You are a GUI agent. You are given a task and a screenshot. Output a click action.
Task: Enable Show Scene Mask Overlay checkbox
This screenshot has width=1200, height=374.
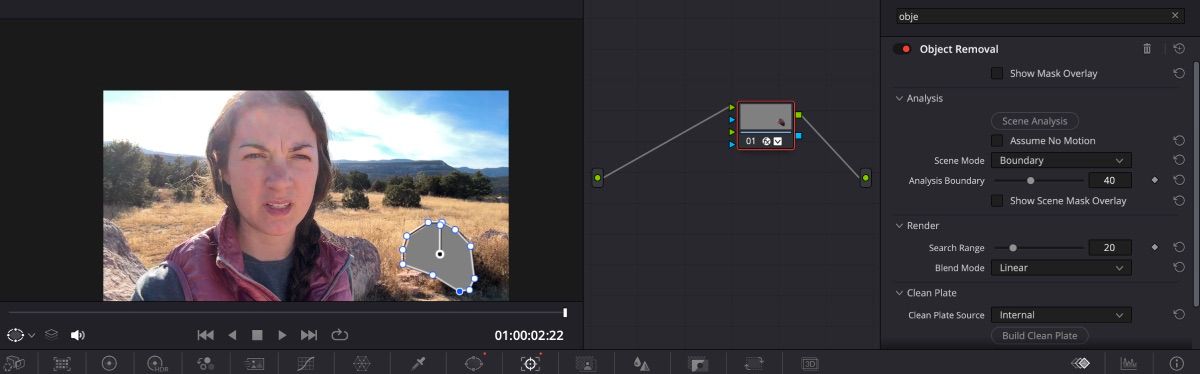pos(997,201)
